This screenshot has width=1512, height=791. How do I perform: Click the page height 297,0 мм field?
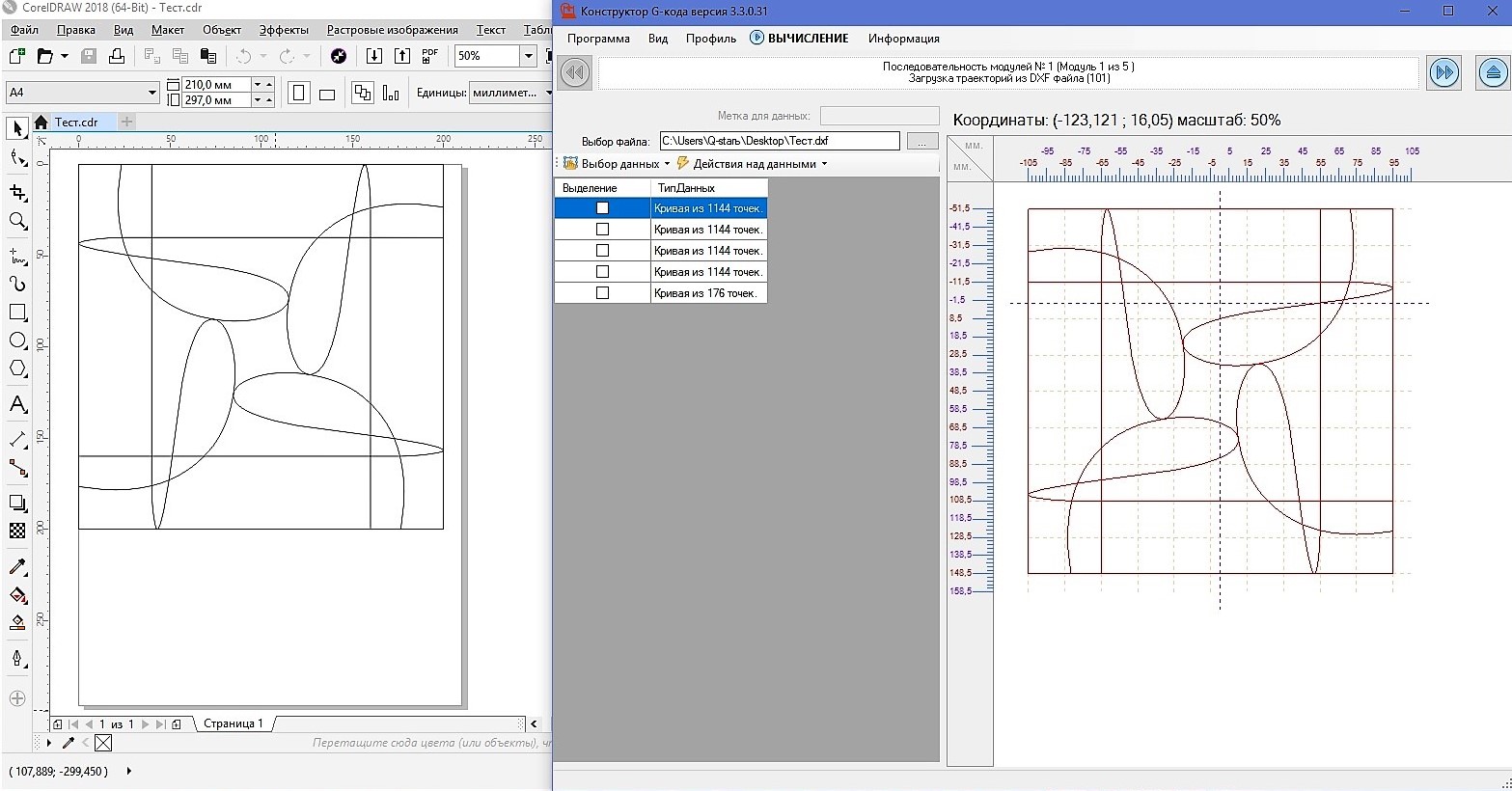216,100
